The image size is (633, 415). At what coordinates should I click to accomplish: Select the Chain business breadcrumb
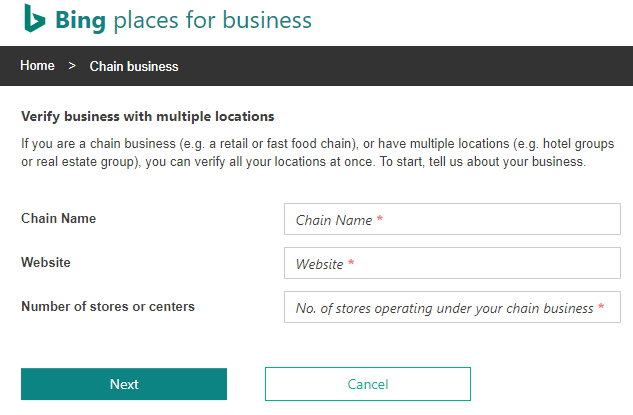tap(134, 67)
